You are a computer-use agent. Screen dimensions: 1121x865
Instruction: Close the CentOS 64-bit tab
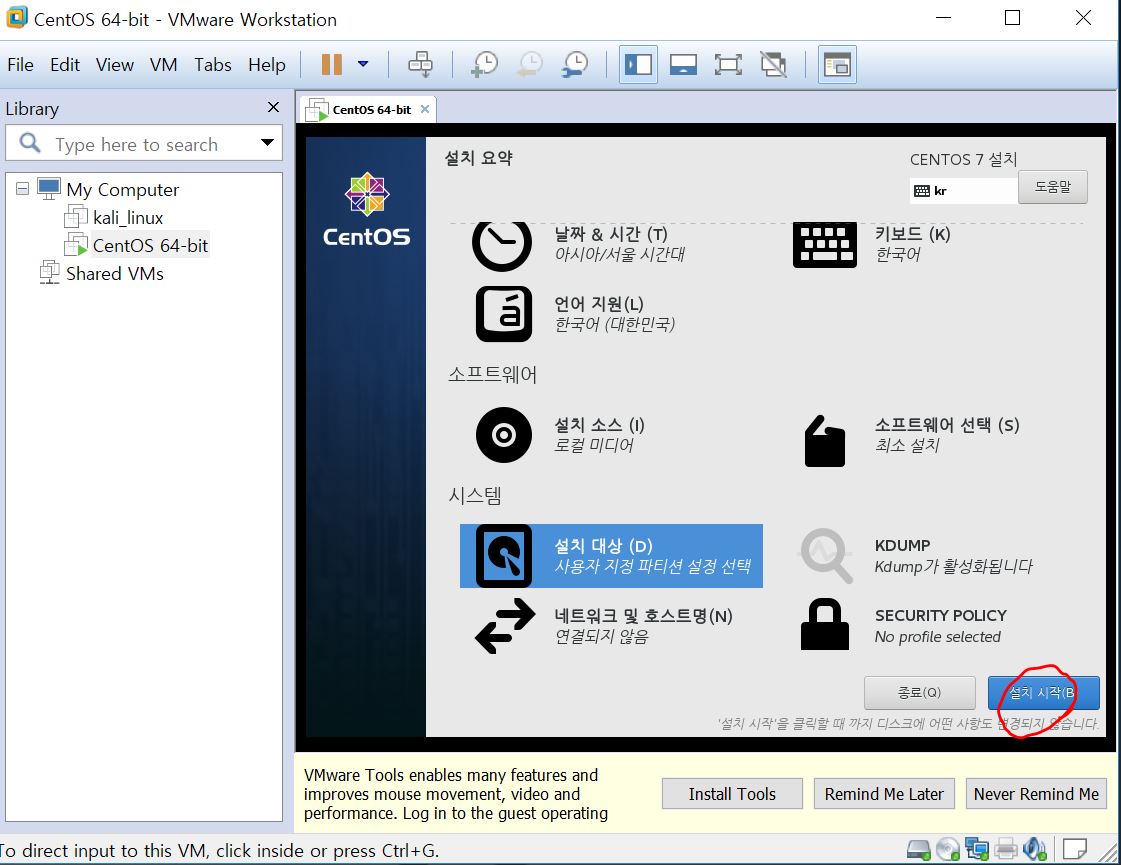pos(425,109)
